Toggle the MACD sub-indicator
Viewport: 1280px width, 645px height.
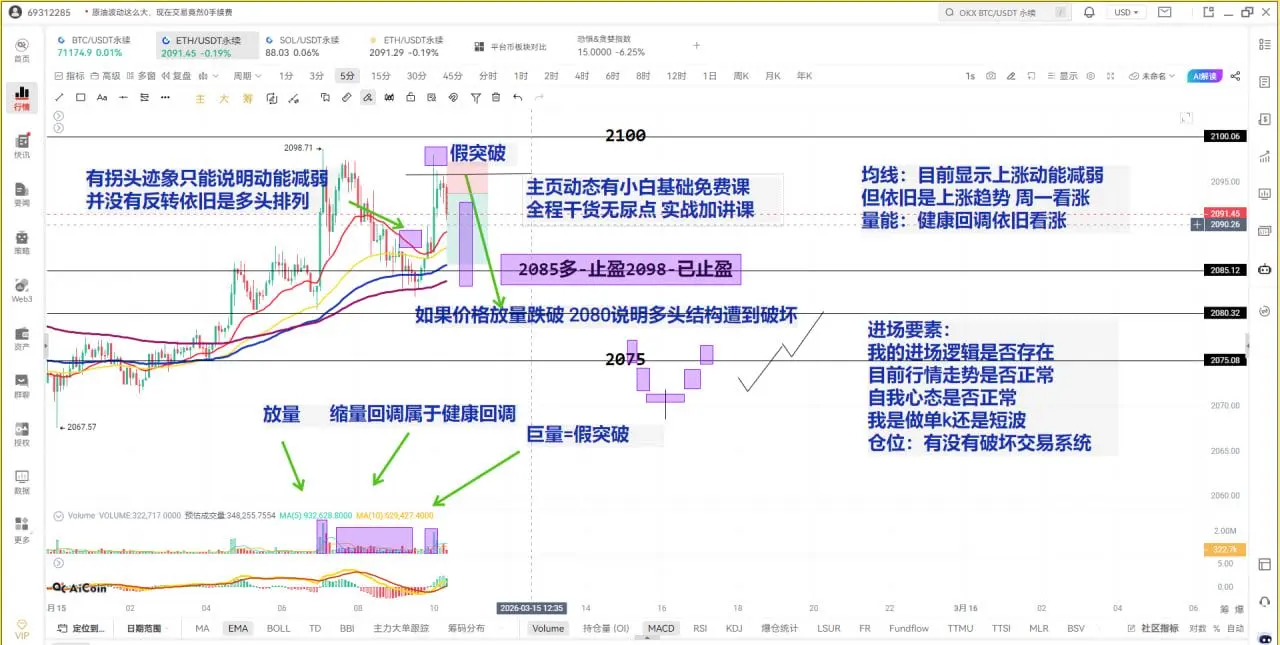tap(661, 628)
